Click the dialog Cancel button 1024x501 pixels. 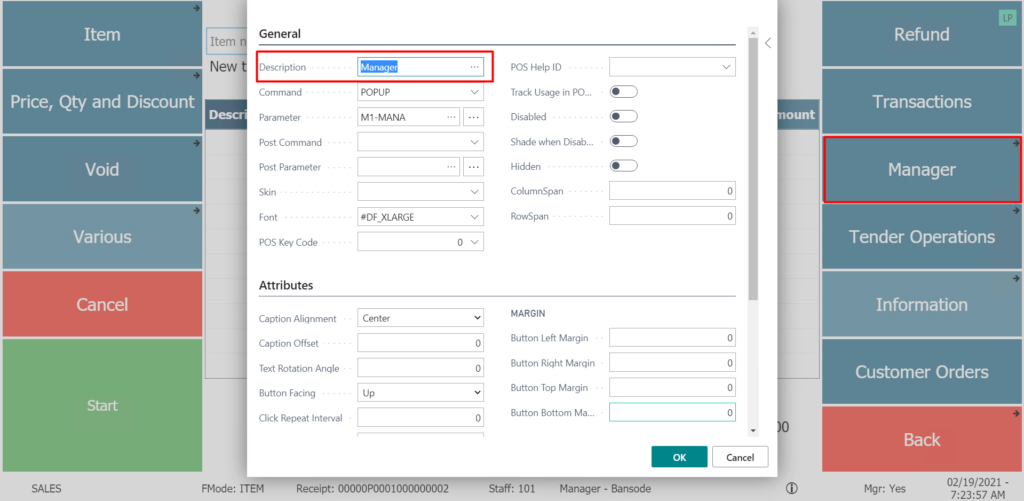[740, 457]
